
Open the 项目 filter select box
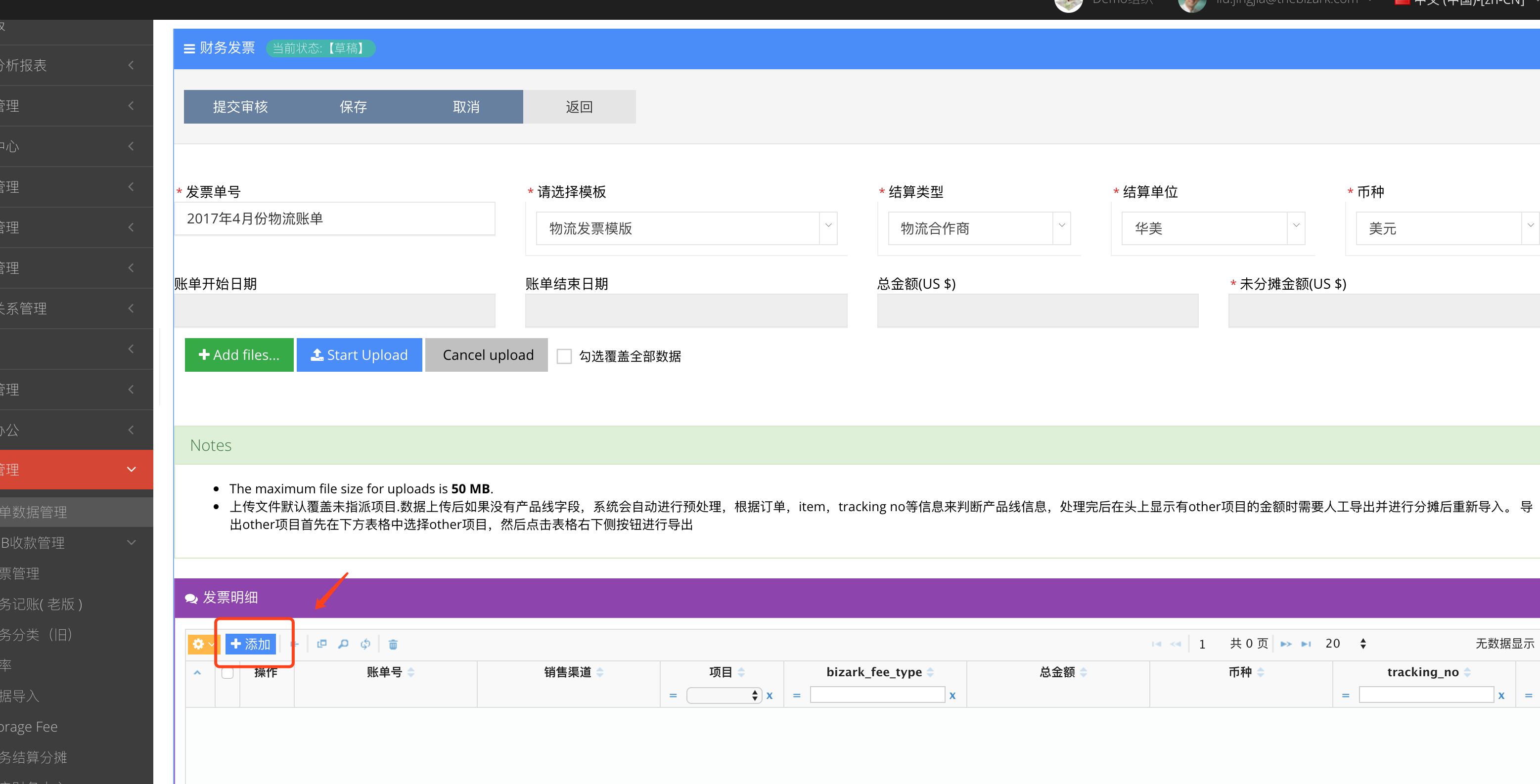[x=724, y=695]
